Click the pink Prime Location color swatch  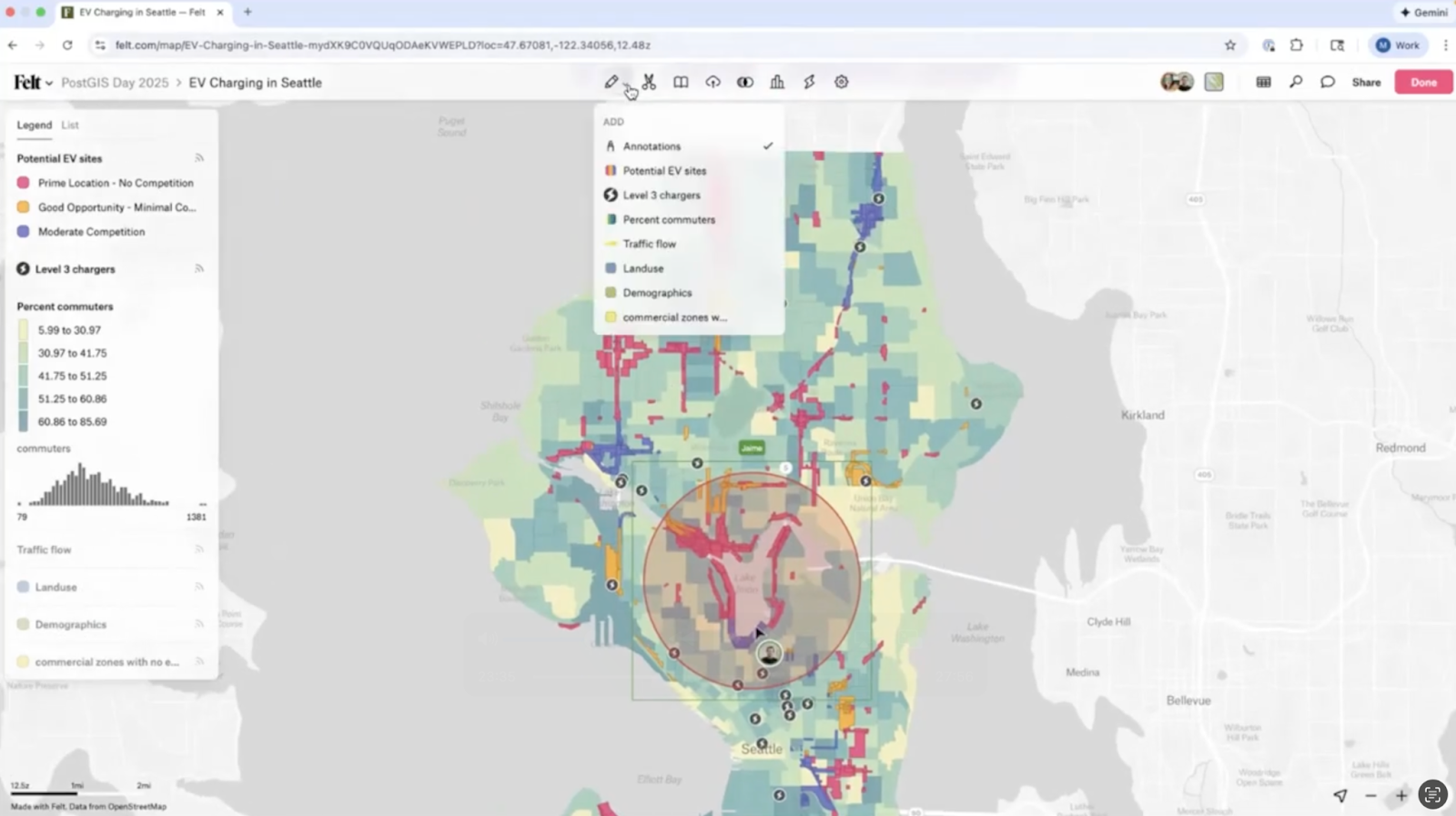tap(24, 183)
